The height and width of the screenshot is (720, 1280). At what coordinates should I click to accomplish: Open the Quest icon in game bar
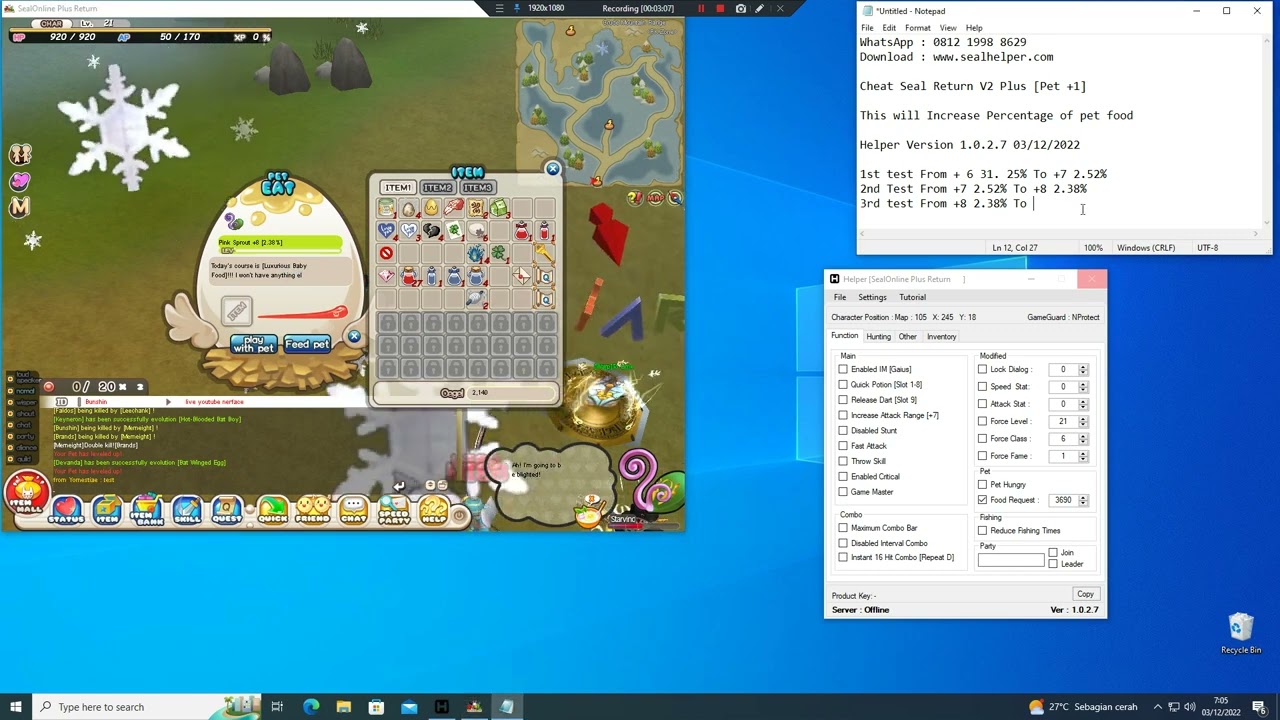[227, 510]
